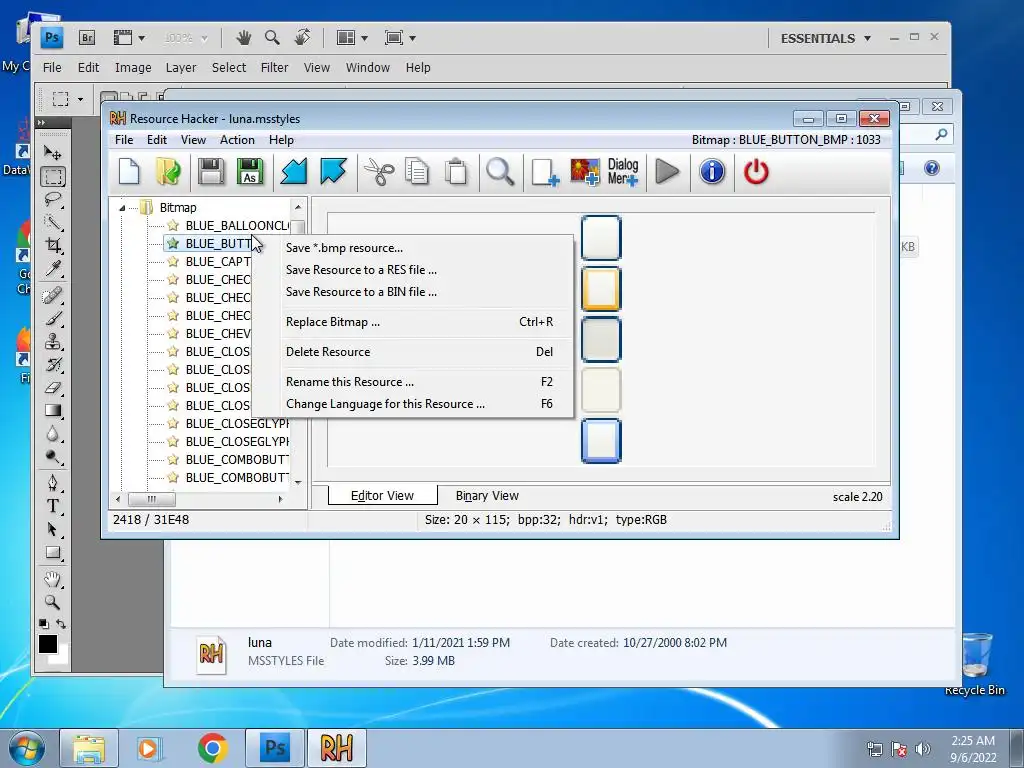
Task: Select BLUE_BALLOONCL tree item
Action: click(x=236, y=225)
